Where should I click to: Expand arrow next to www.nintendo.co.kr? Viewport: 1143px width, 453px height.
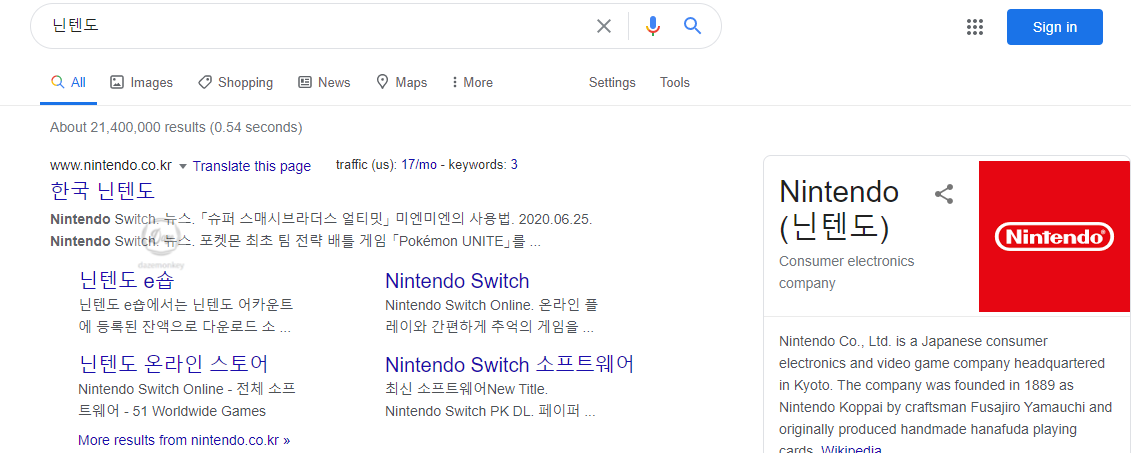(183, 166)
